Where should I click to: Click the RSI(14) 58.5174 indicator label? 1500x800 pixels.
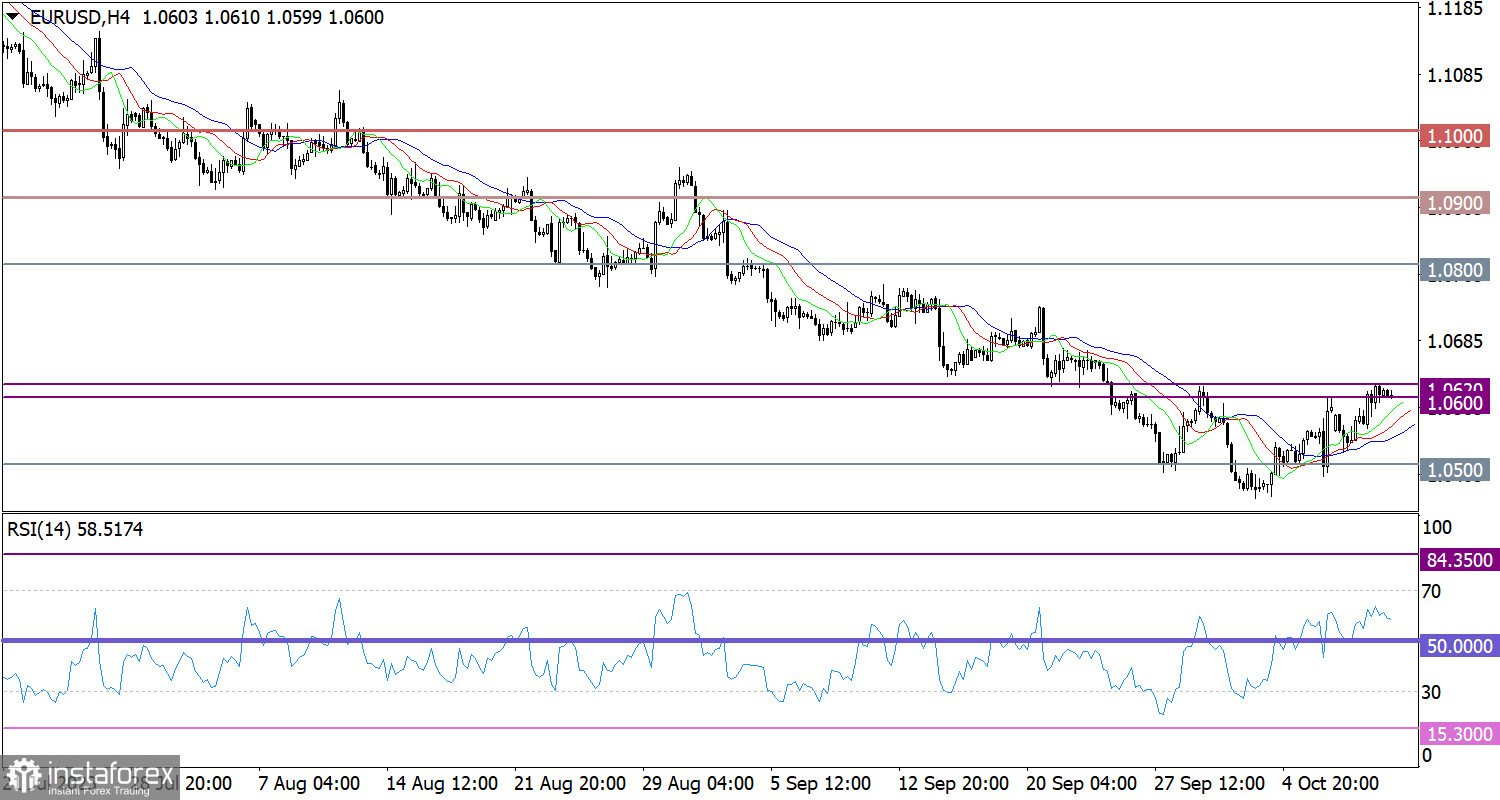pyautogui.click(x=75, y=530)
